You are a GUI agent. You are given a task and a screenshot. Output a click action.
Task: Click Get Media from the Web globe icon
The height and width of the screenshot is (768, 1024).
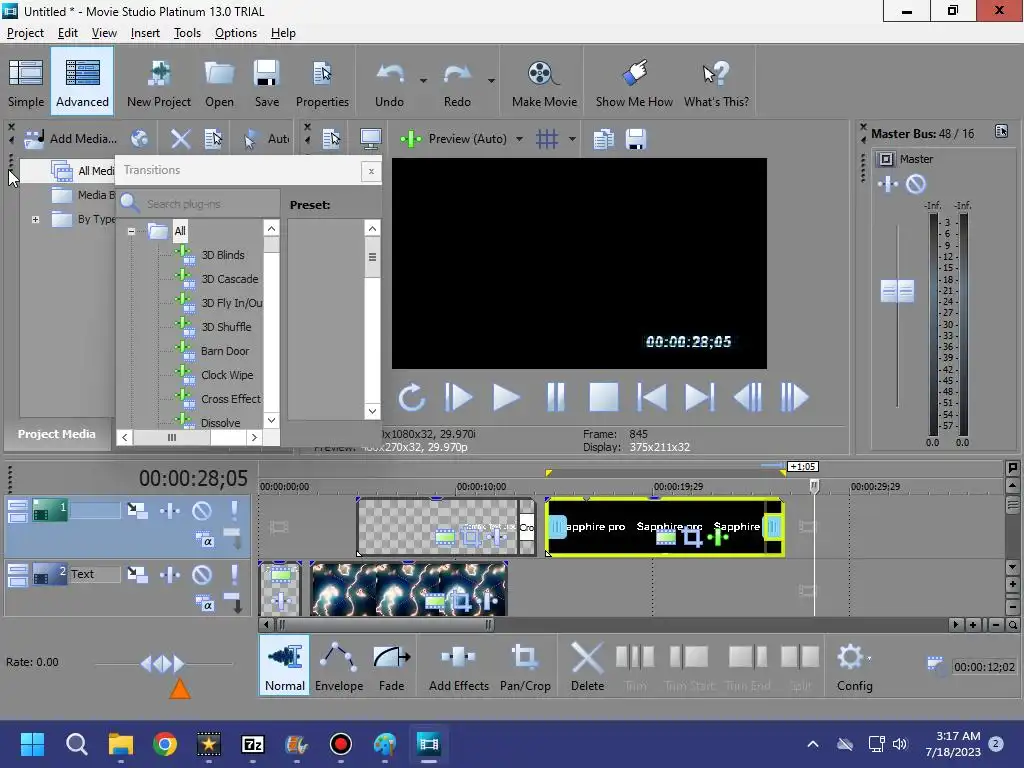pos(139,138)
